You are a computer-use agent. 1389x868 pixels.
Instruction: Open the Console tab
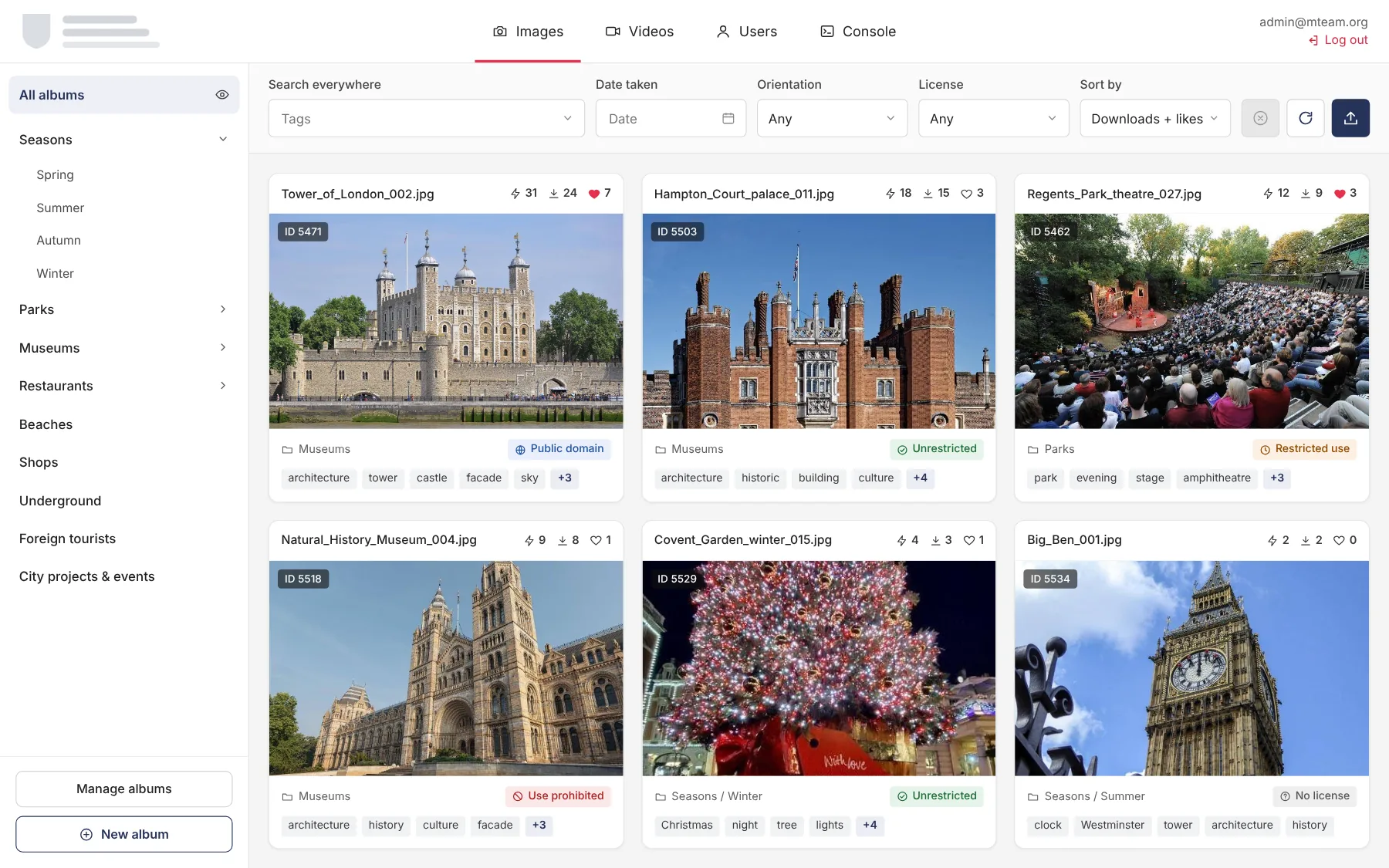pos(858,32)
